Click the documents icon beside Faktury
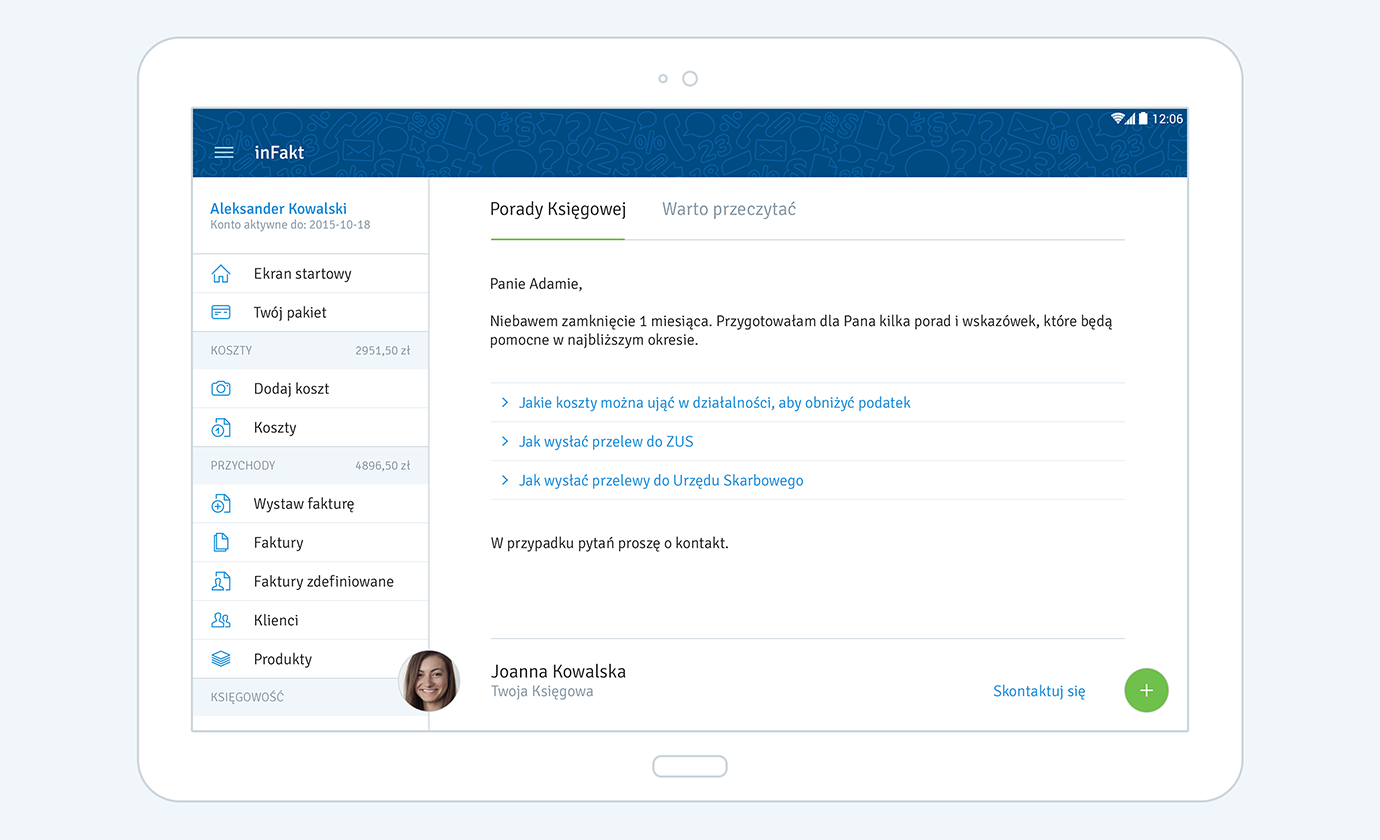This screenshot has width=1380, height=840. pyautogui.click(x=221, y=543)
